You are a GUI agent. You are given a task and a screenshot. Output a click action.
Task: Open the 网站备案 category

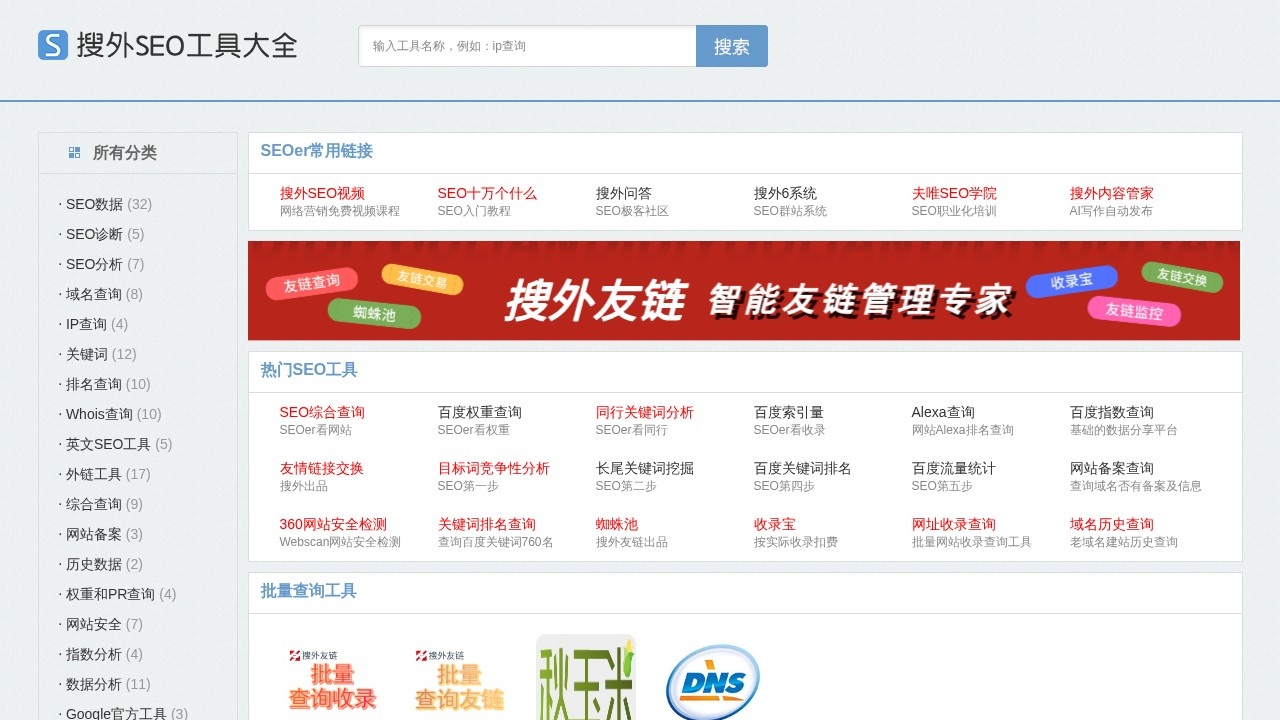click(94, 534)
